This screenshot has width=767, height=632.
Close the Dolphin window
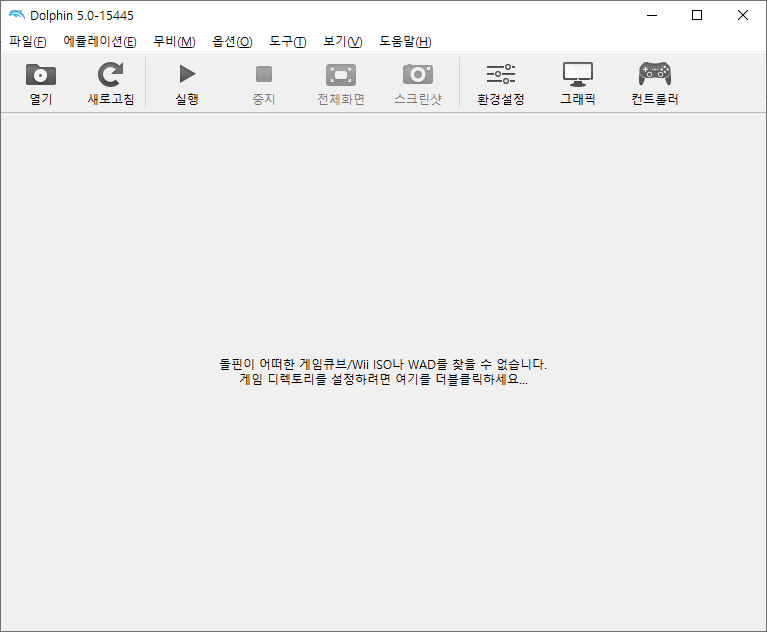click(743, 15)
